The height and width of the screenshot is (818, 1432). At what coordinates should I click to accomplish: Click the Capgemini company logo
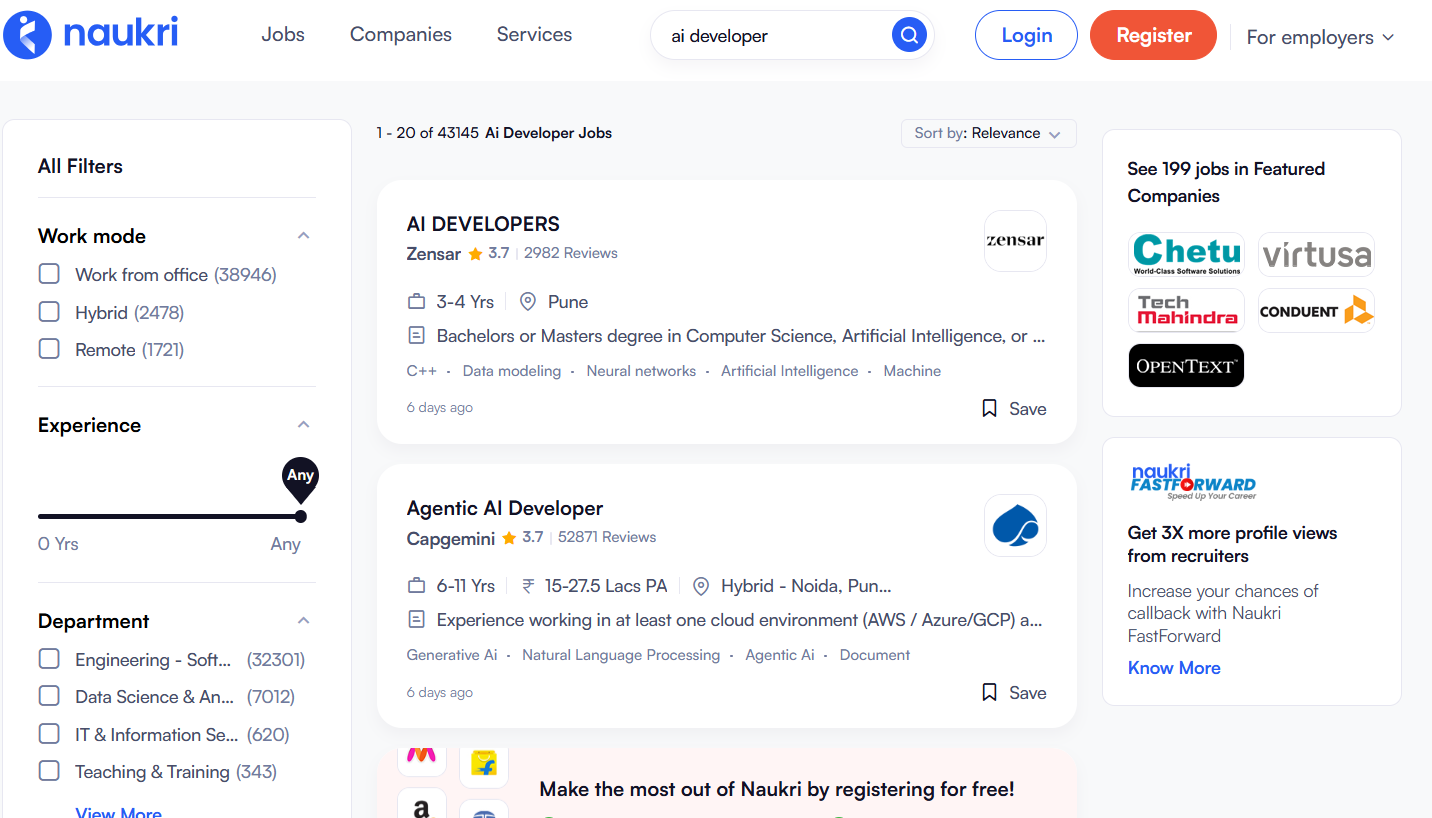click(1014, 525)
